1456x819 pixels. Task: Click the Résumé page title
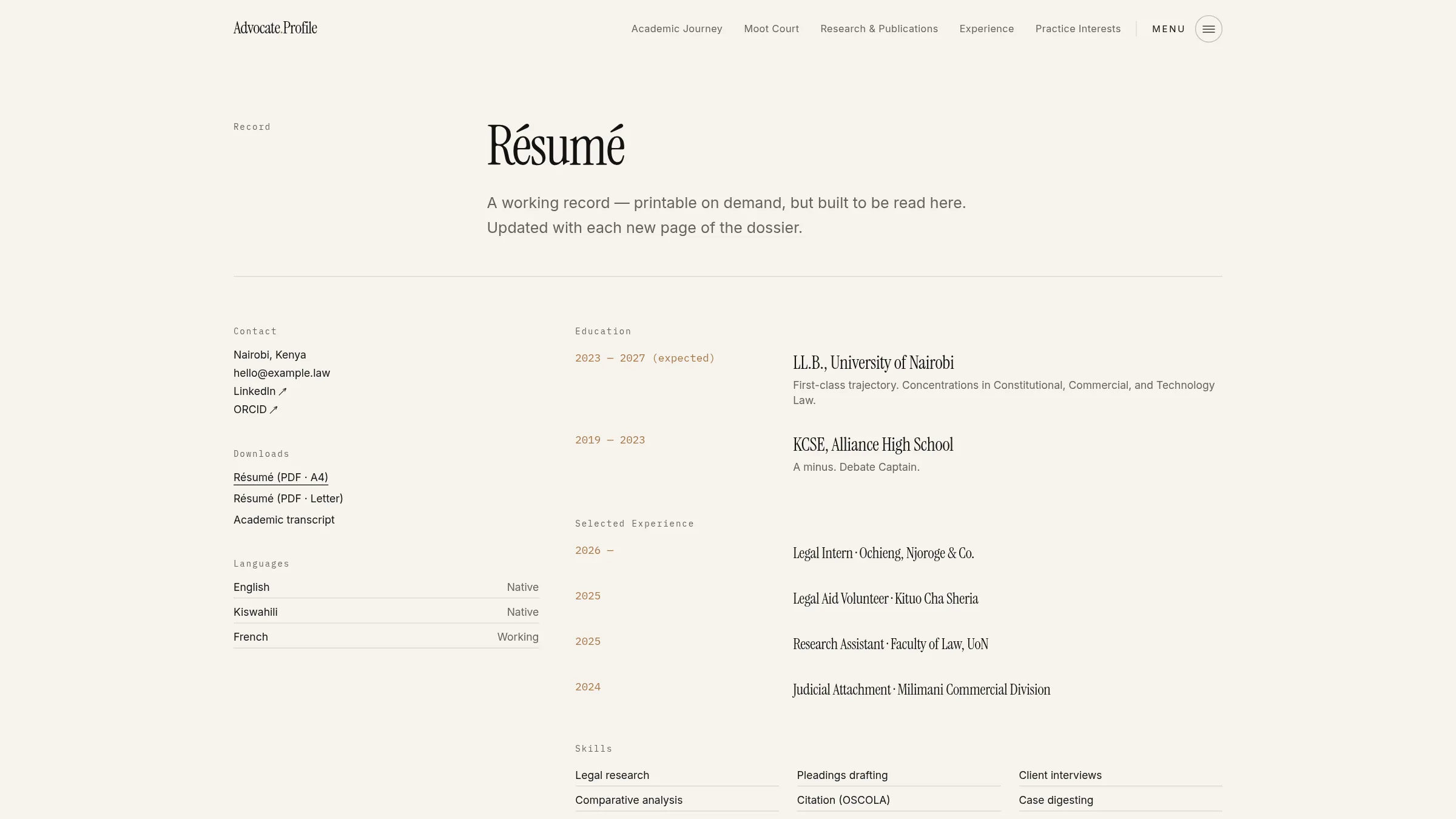coord(556,145)
